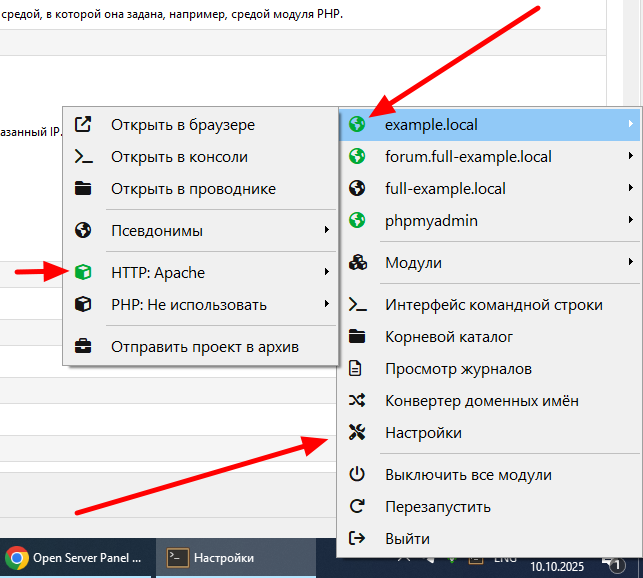Expand the full-example.local submenu arrow
Viewport: 643px width, 578px height.
click(x=630, y=188)
